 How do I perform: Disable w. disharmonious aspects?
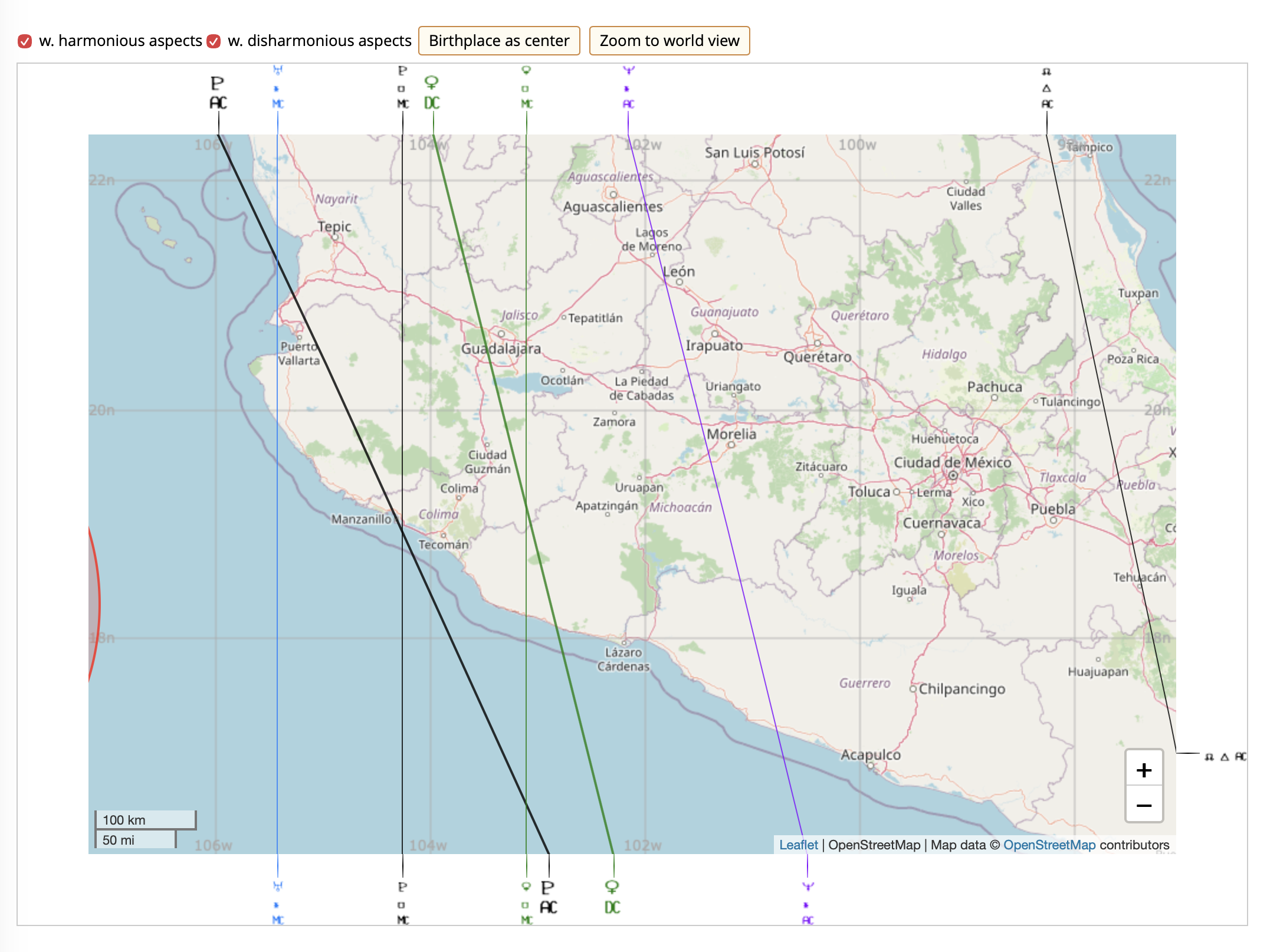click(x=214, y=41)
